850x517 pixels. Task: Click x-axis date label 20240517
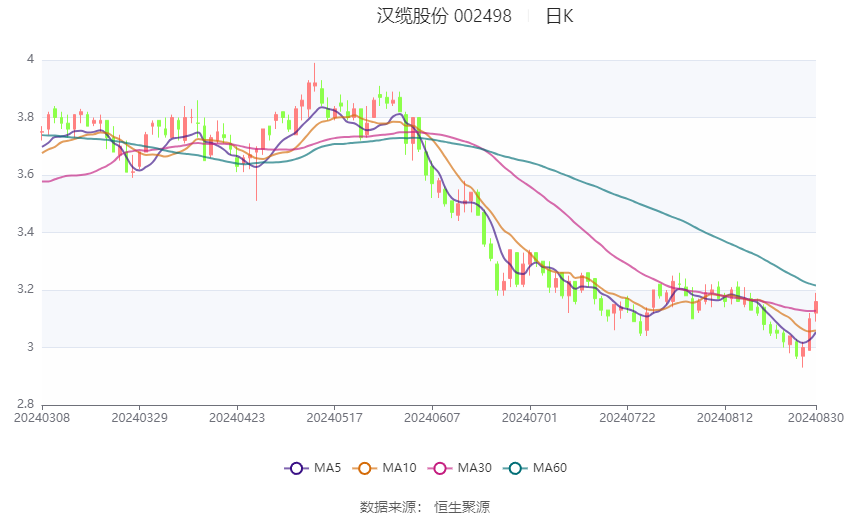334,418
